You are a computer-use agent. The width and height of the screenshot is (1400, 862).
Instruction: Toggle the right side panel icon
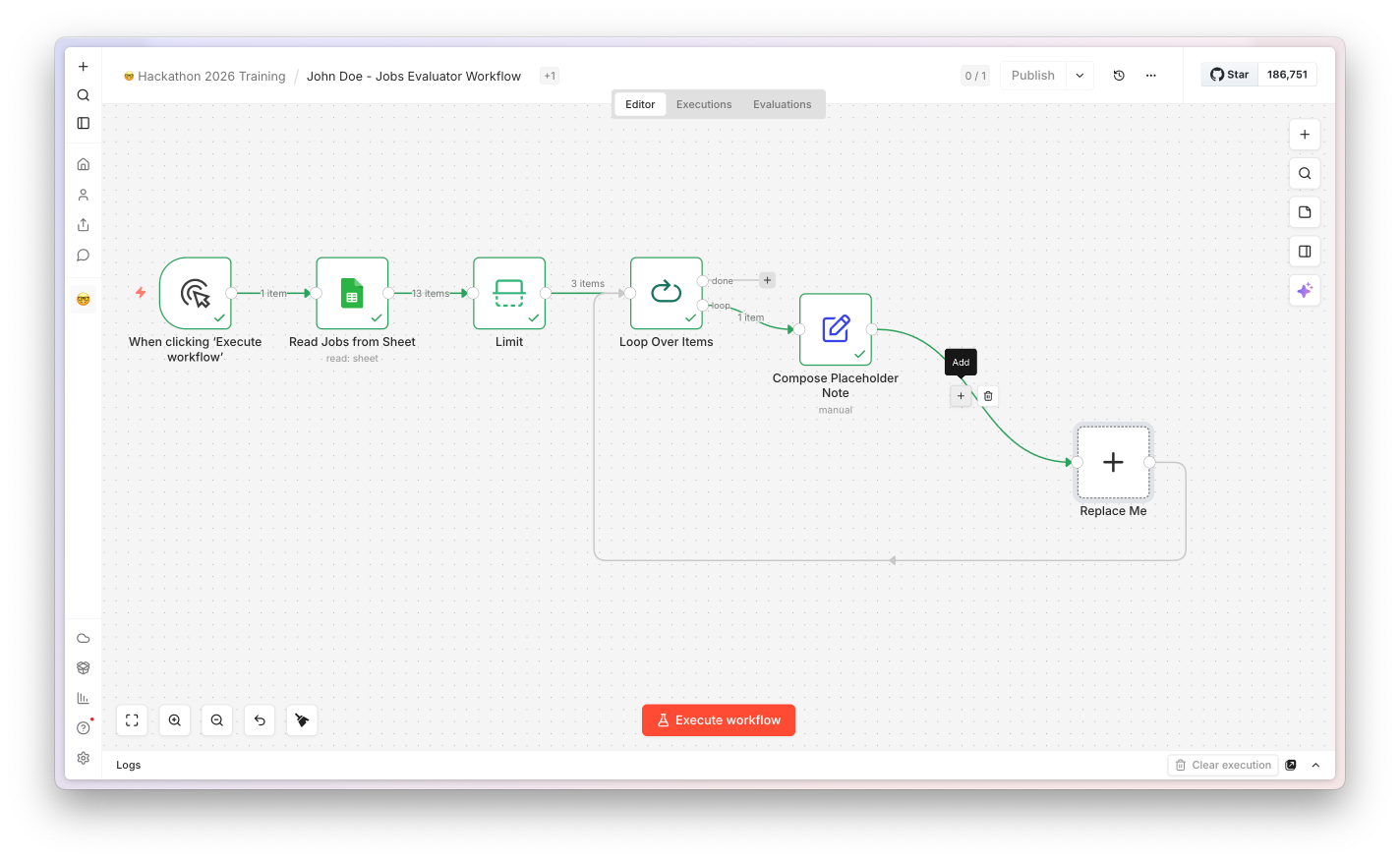pyautogui.click(x=1305, y=252)
